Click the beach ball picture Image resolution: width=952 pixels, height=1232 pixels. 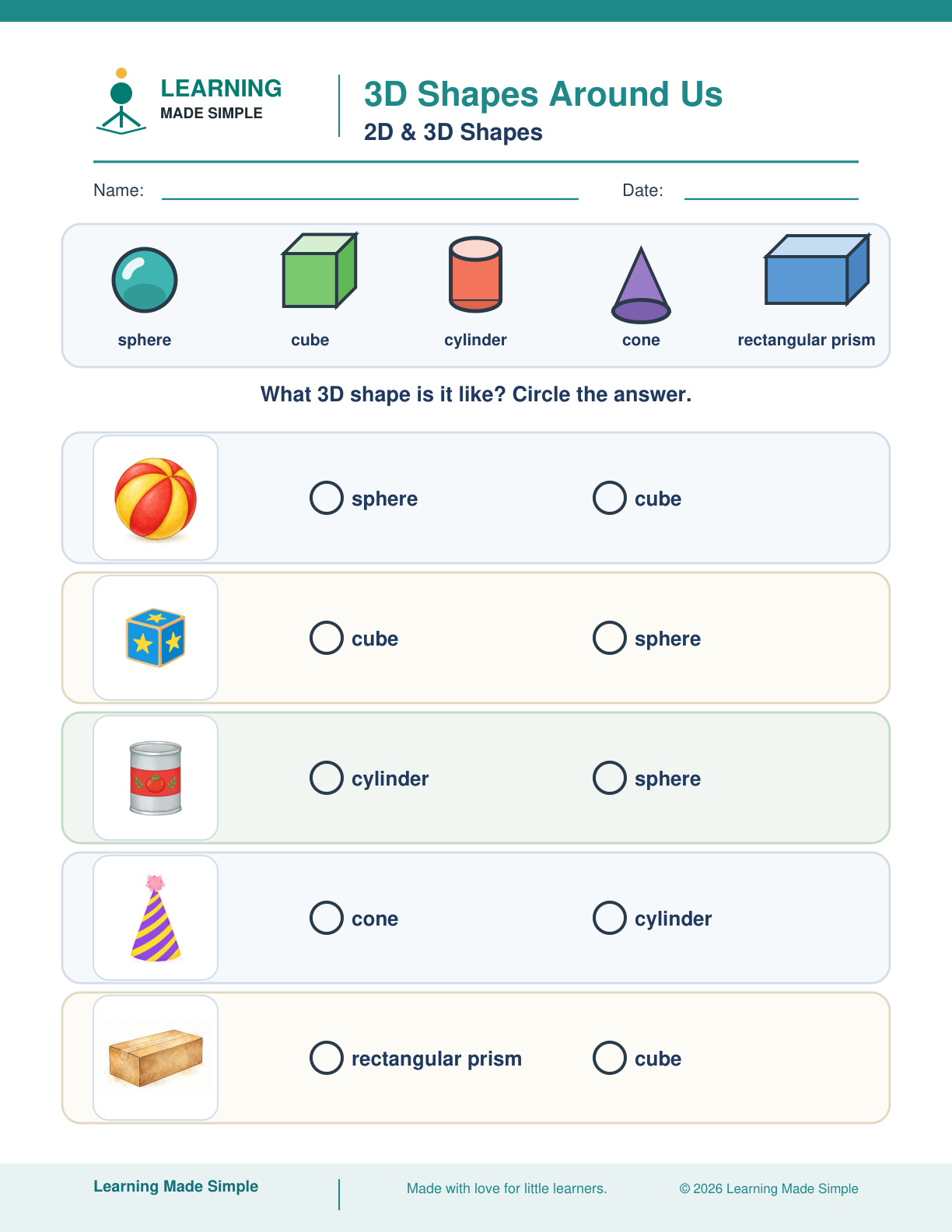pyautogui.click(x=156, y=499)
